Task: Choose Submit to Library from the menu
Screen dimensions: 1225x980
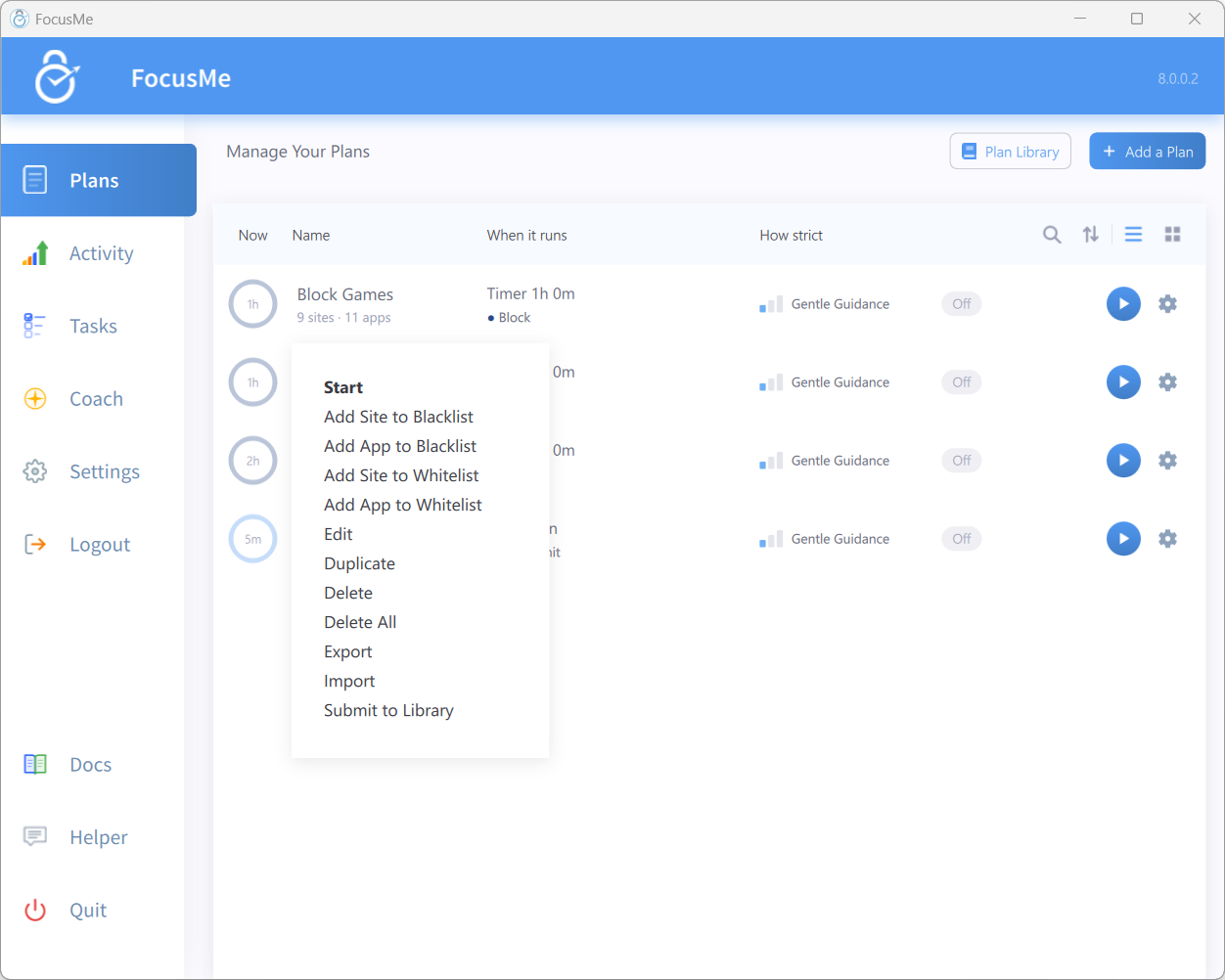Action: (x=388, y=710)
